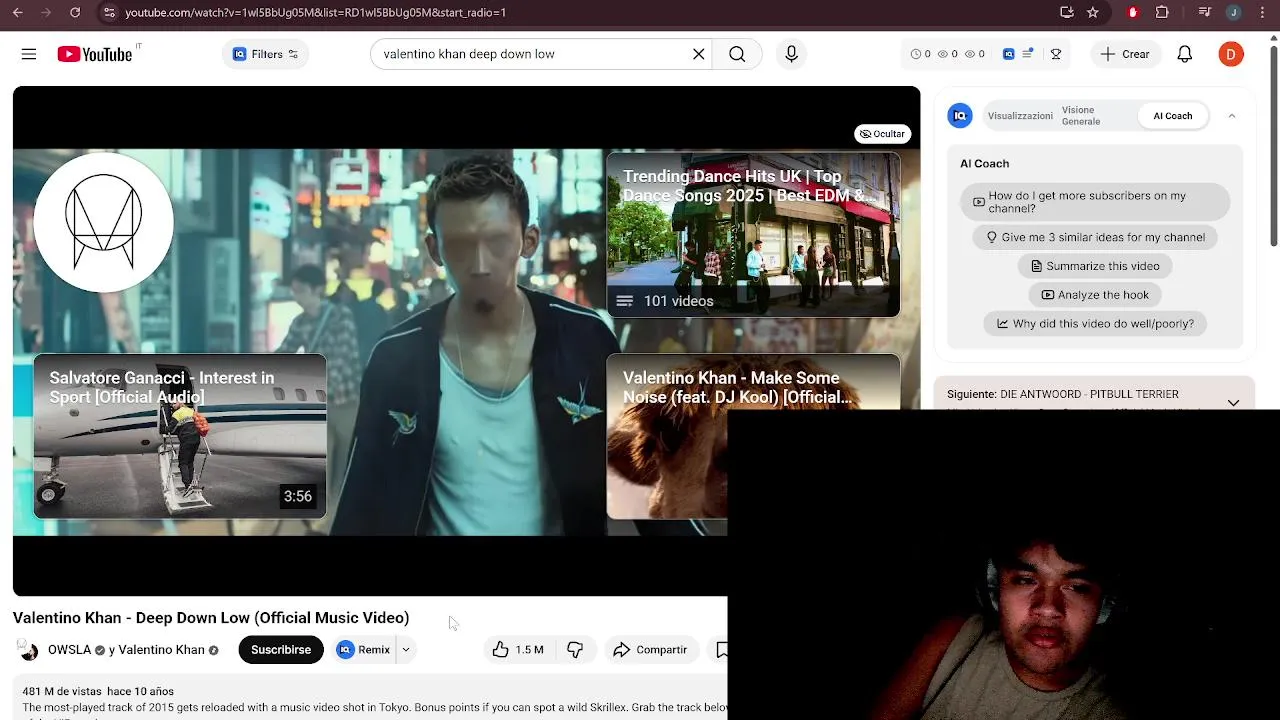Image resolution: width=1280 pixels, height=720 pixels.
Task: Collapse the vidIQ panel with chevron
Action: 1232,116
